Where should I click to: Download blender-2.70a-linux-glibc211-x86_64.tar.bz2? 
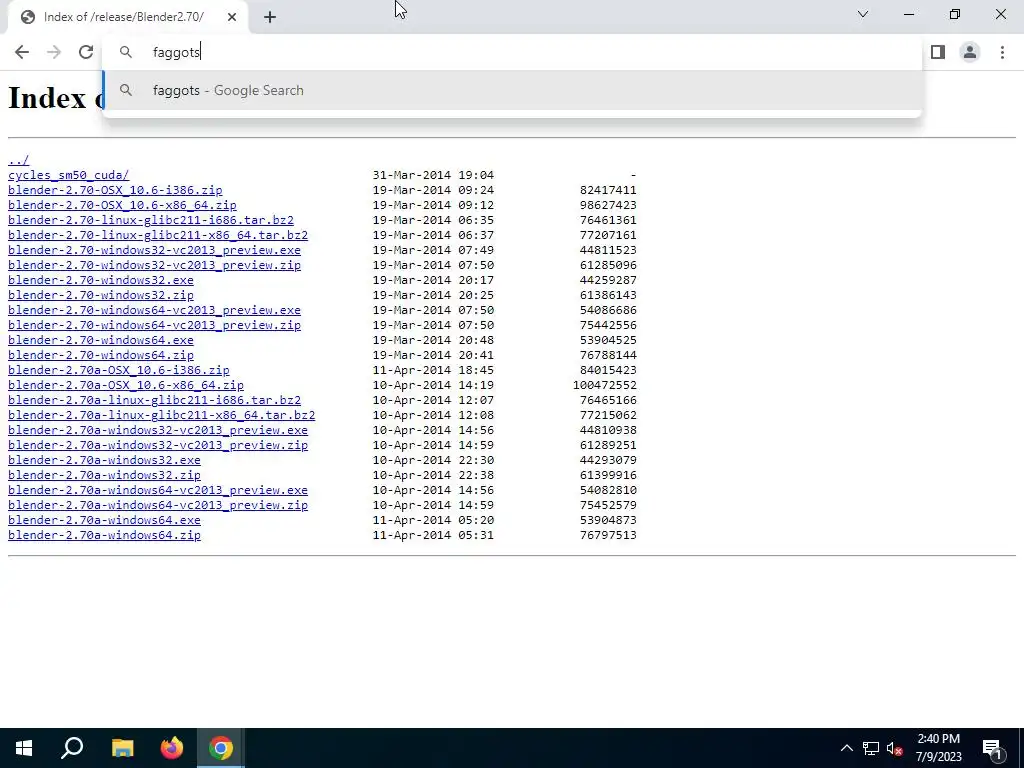pos(161,415)
